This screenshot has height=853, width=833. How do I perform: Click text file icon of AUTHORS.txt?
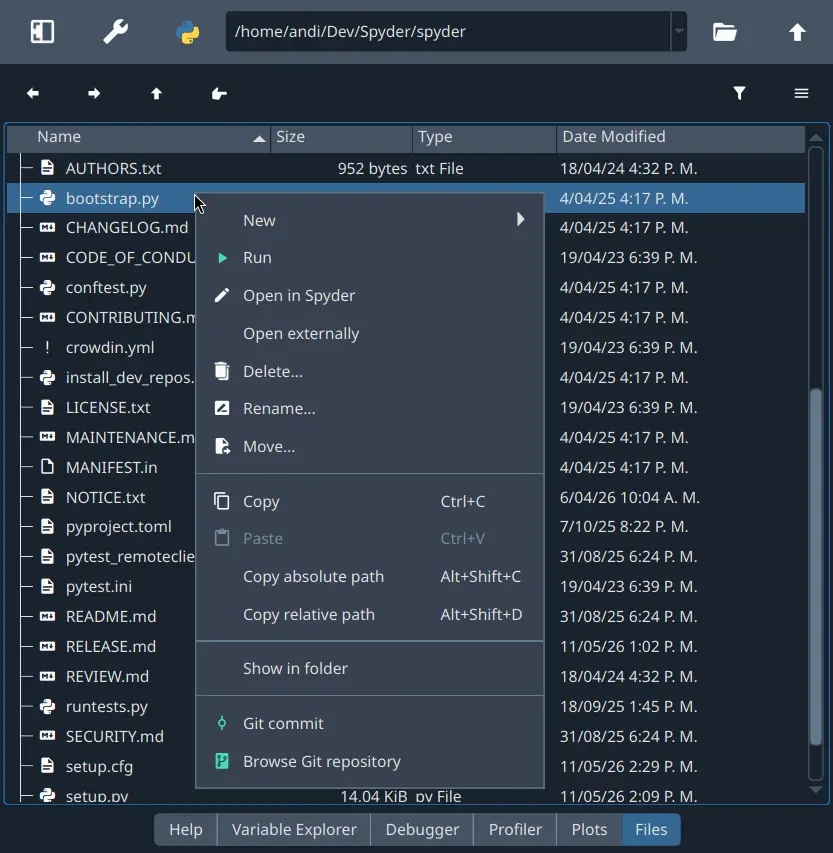(47, 168)
